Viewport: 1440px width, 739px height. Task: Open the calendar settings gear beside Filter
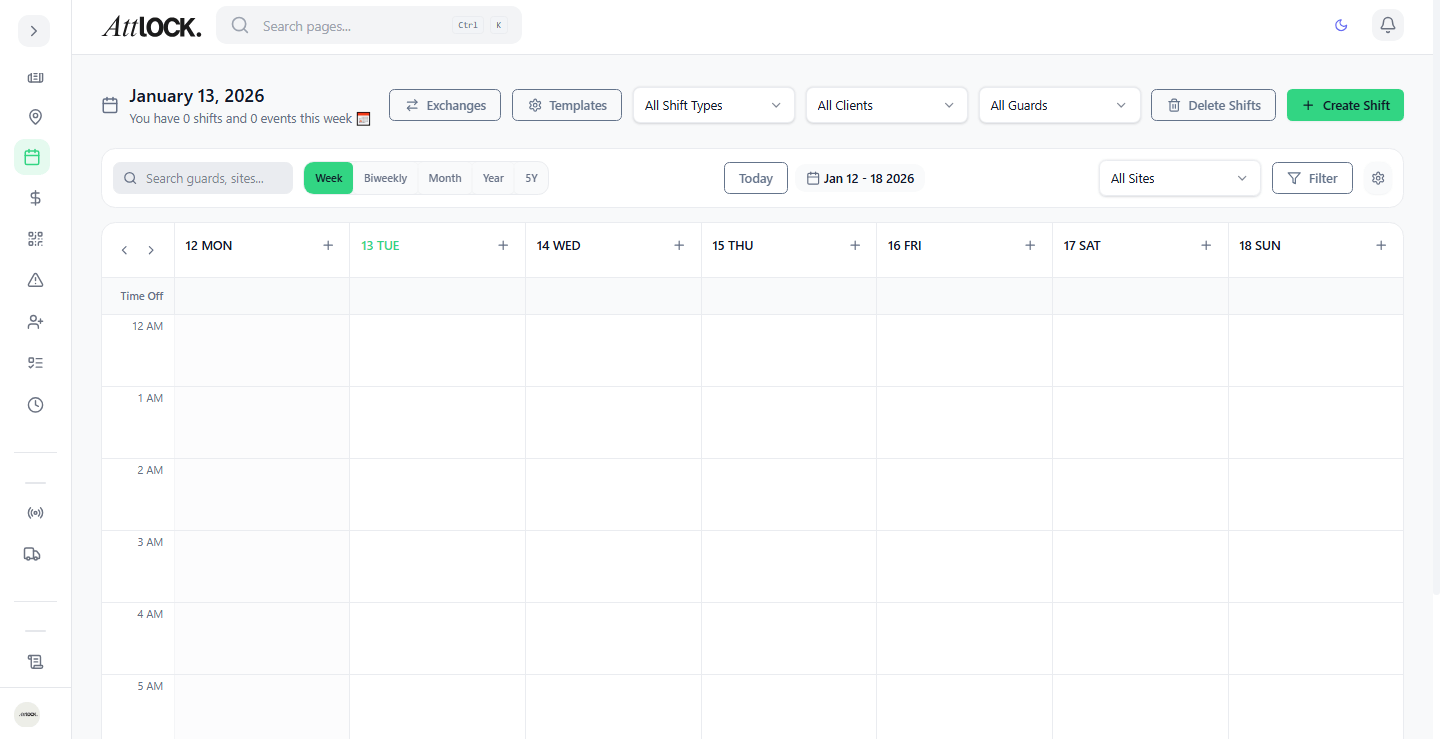pyautogui.click(x=1378, y=178)
